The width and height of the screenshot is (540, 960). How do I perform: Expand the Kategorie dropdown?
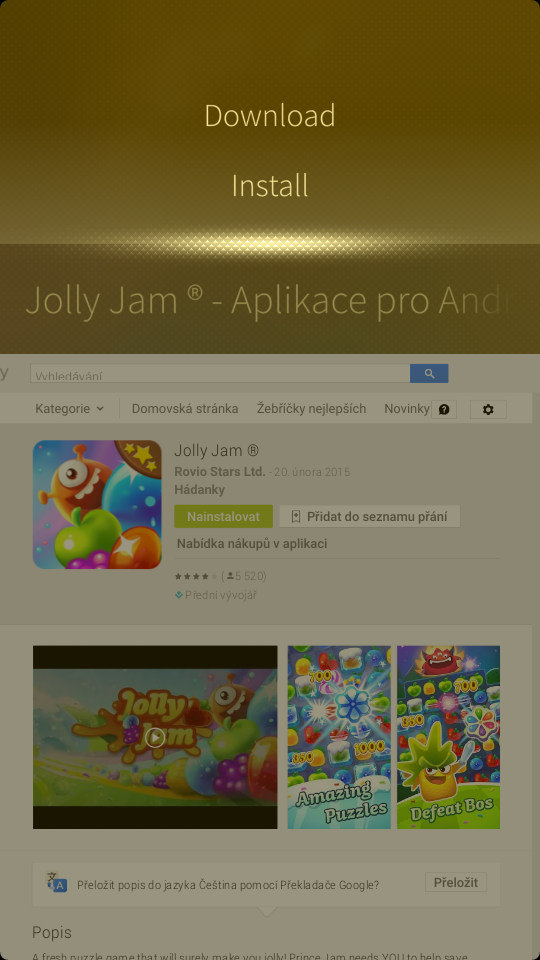(x=69, y=408)
